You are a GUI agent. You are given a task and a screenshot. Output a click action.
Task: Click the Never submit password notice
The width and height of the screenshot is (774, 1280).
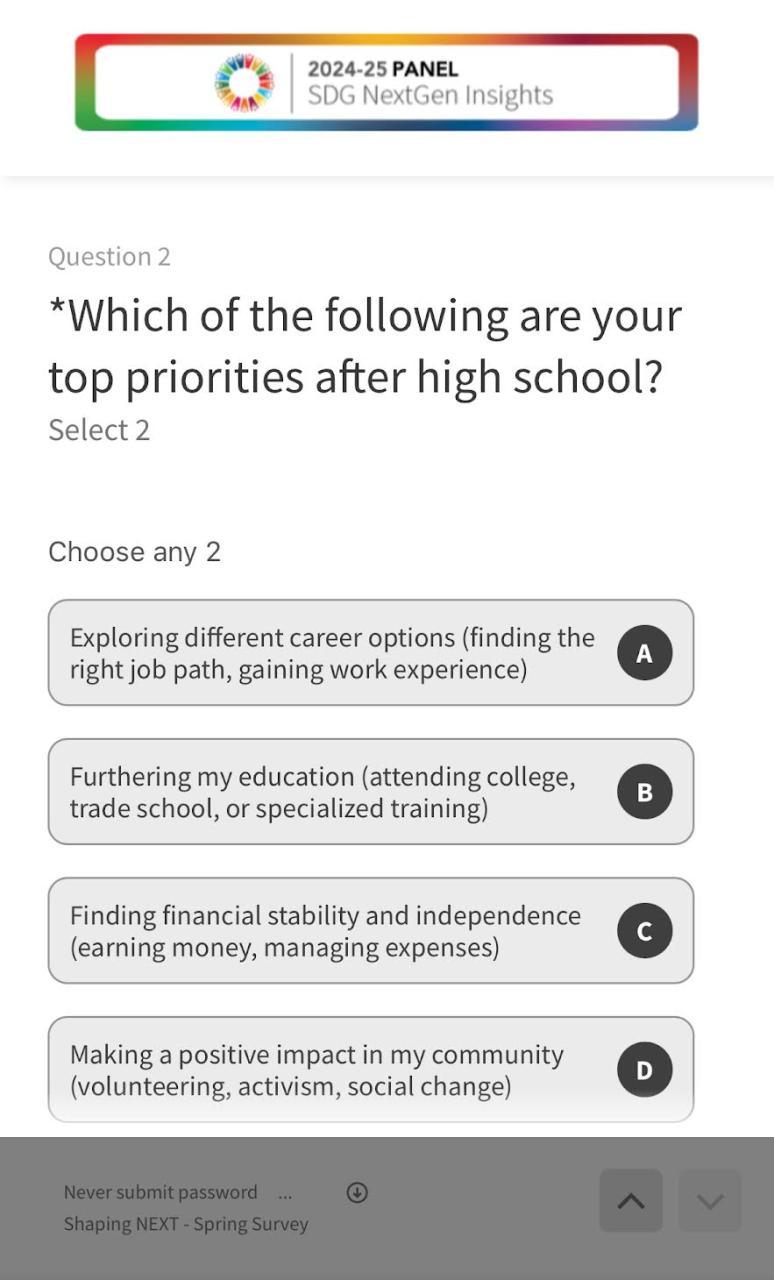point(161,1192)
